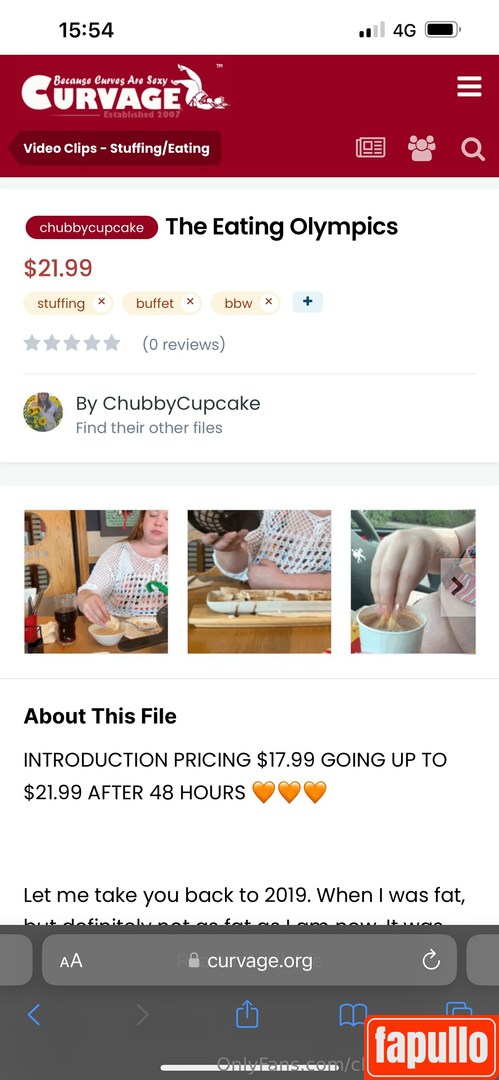Screen dimensions: 499x1080
Task: Show next screenshots with carousel arrow
Action: coord(457,586)
